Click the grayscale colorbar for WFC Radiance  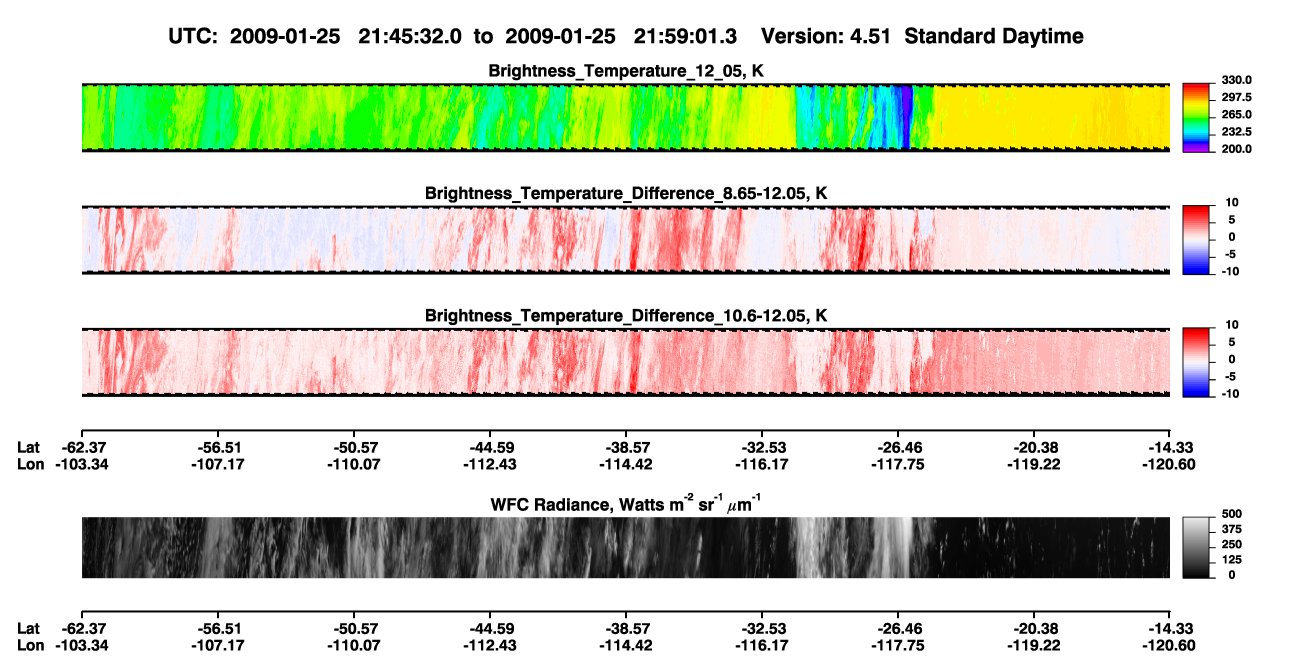point(1198,545)
